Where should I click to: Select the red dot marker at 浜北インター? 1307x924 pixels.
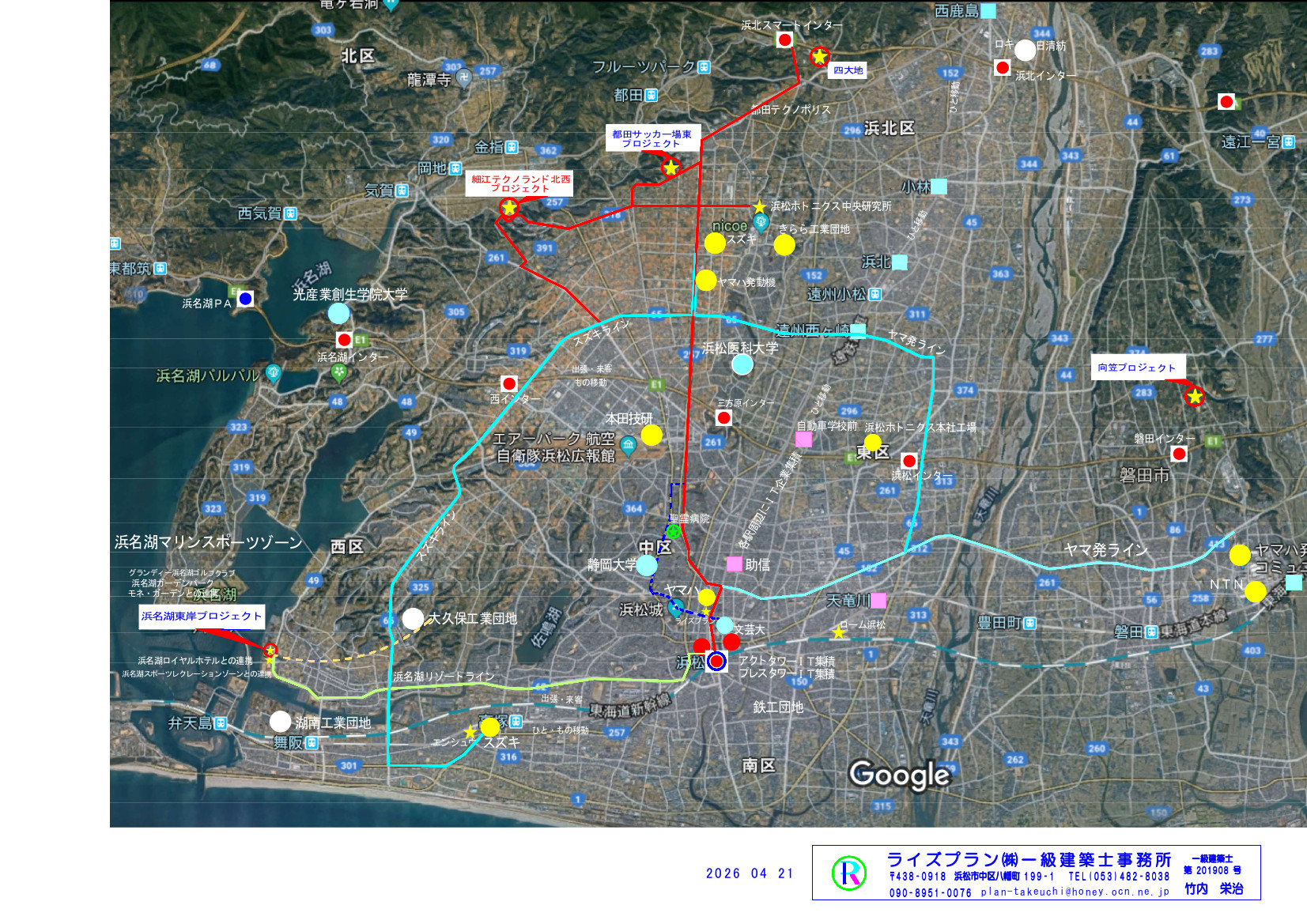(1003, 68)
